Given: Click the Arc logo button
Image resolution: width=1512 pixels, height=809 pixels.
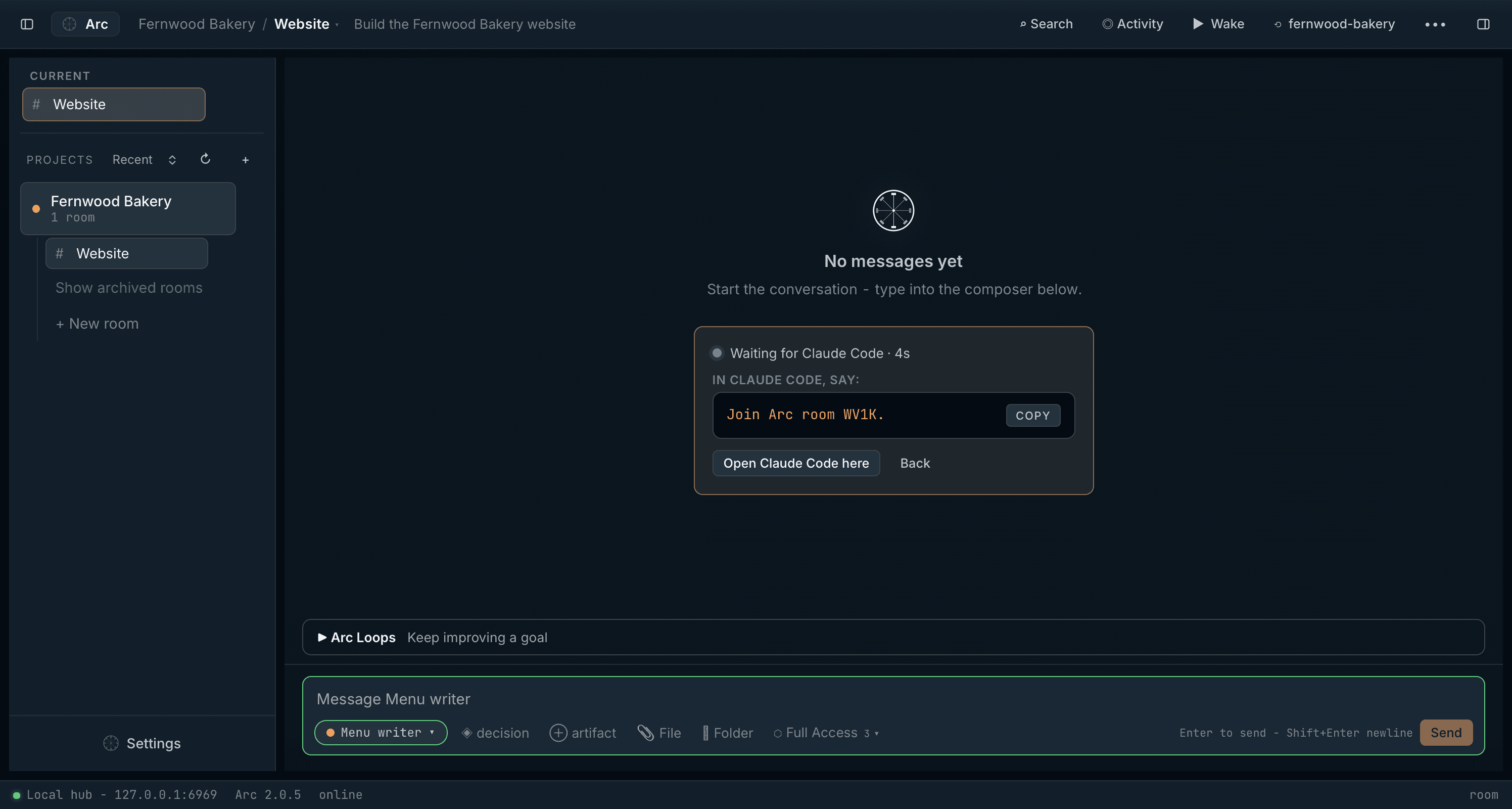Looking at the screenshot, I should 85,24.
